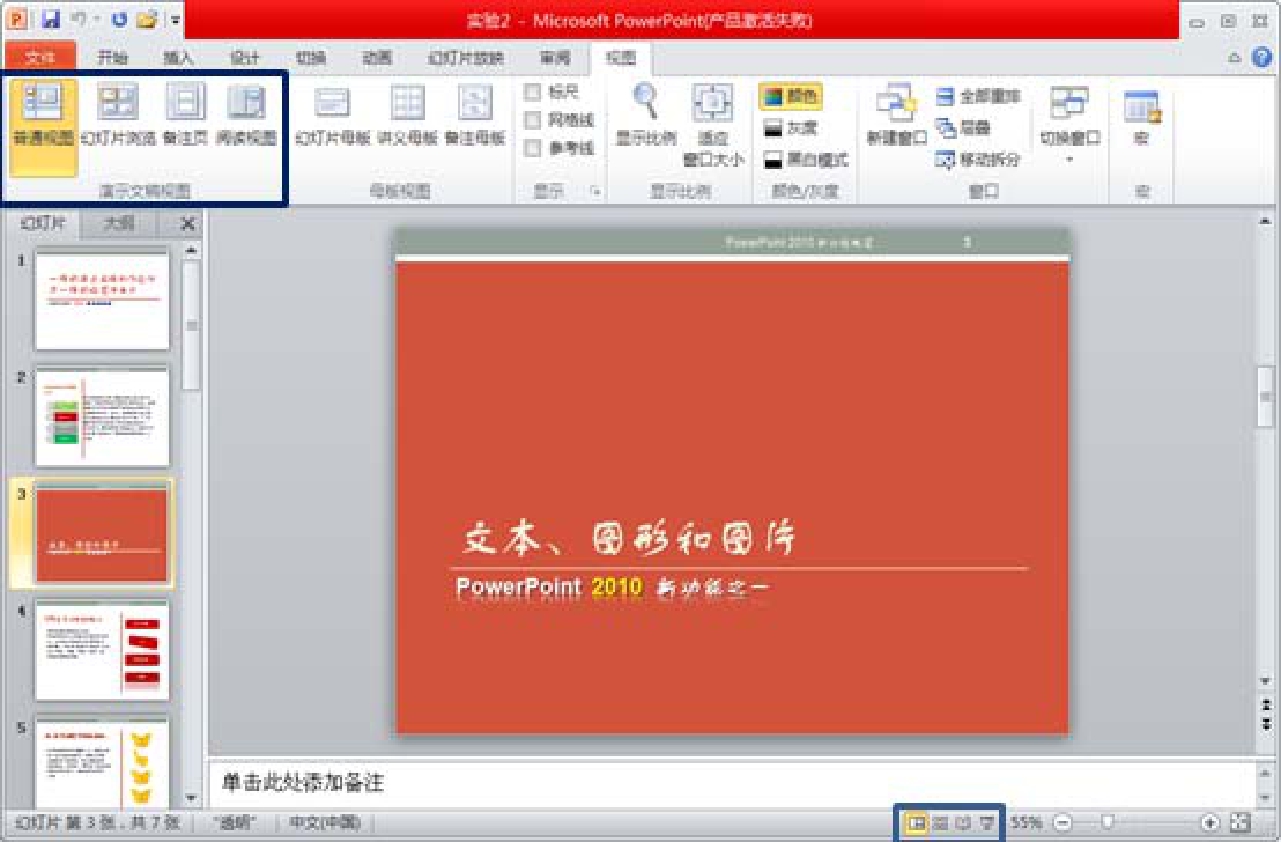The height and width of the screenshot is (842, 1281).
Task: Click Undo icon in quick access toolbar
Action: pyautogui.click(x=78, y=18)
